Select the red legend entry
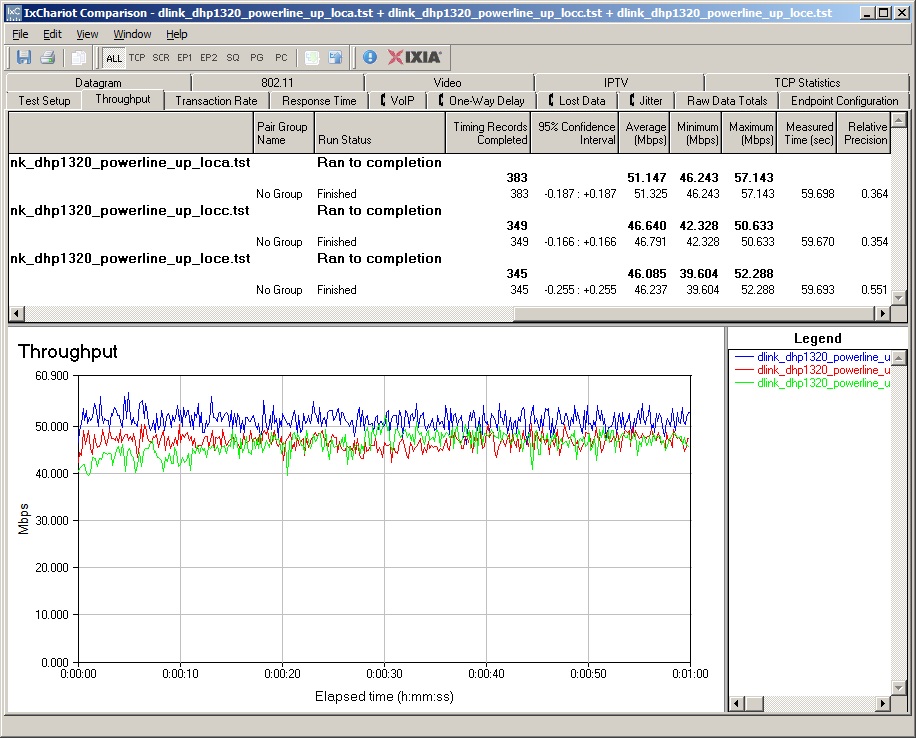 point(812,370)
